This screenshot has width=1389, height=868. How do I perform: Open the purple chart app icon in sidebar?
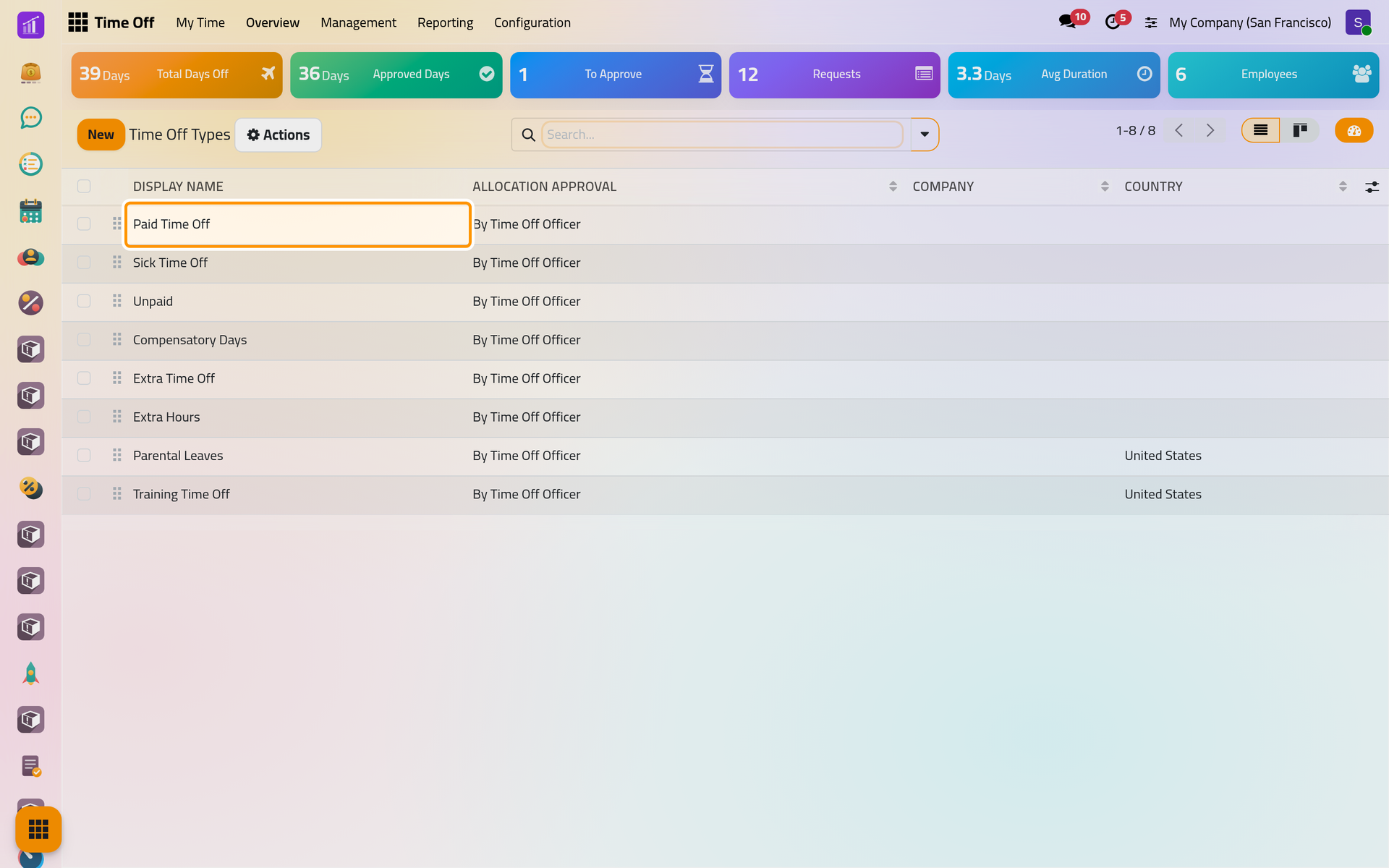pyautogui.click(x=30, y=25)
